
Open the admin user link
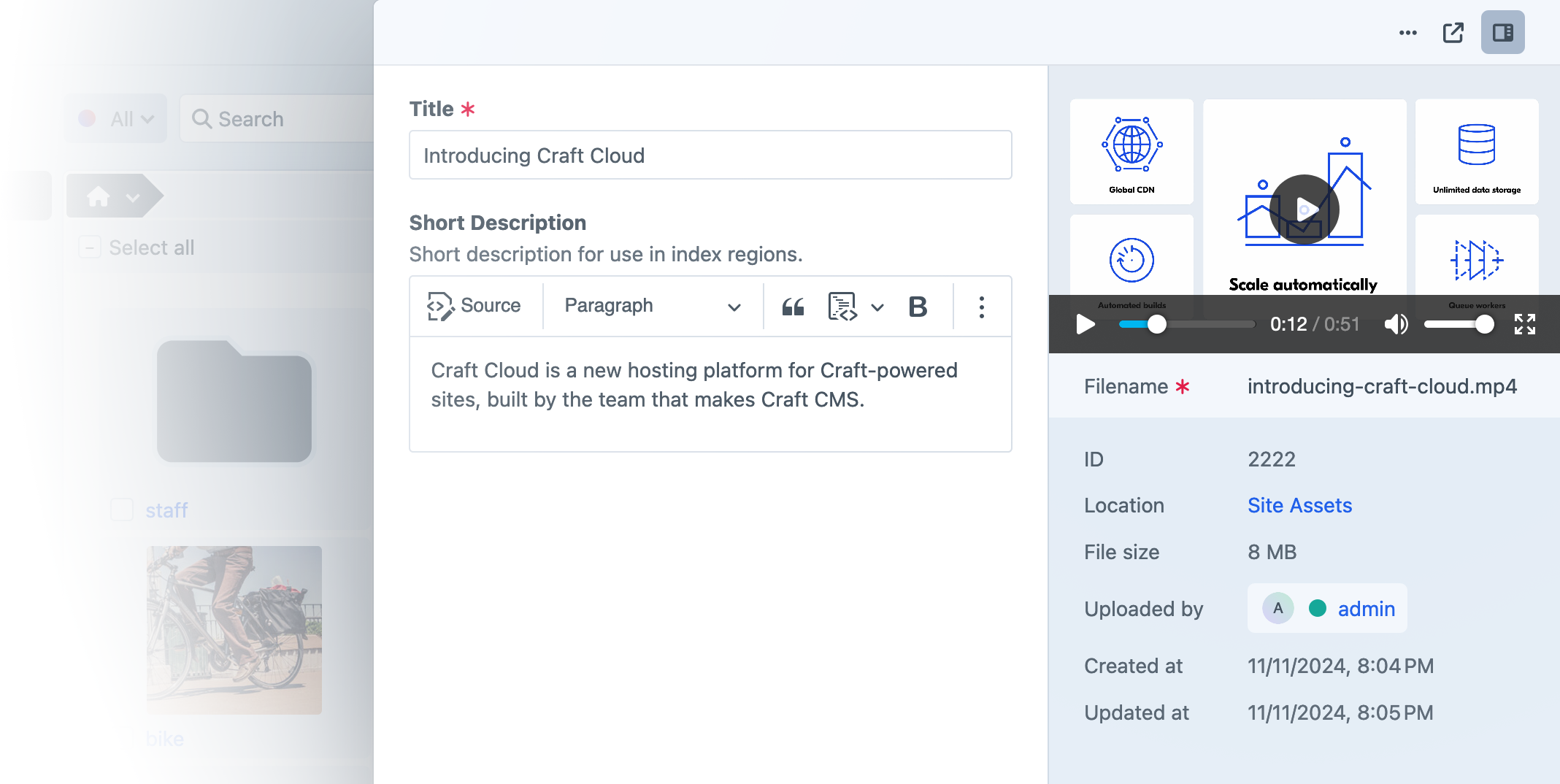click(1366, 609)
